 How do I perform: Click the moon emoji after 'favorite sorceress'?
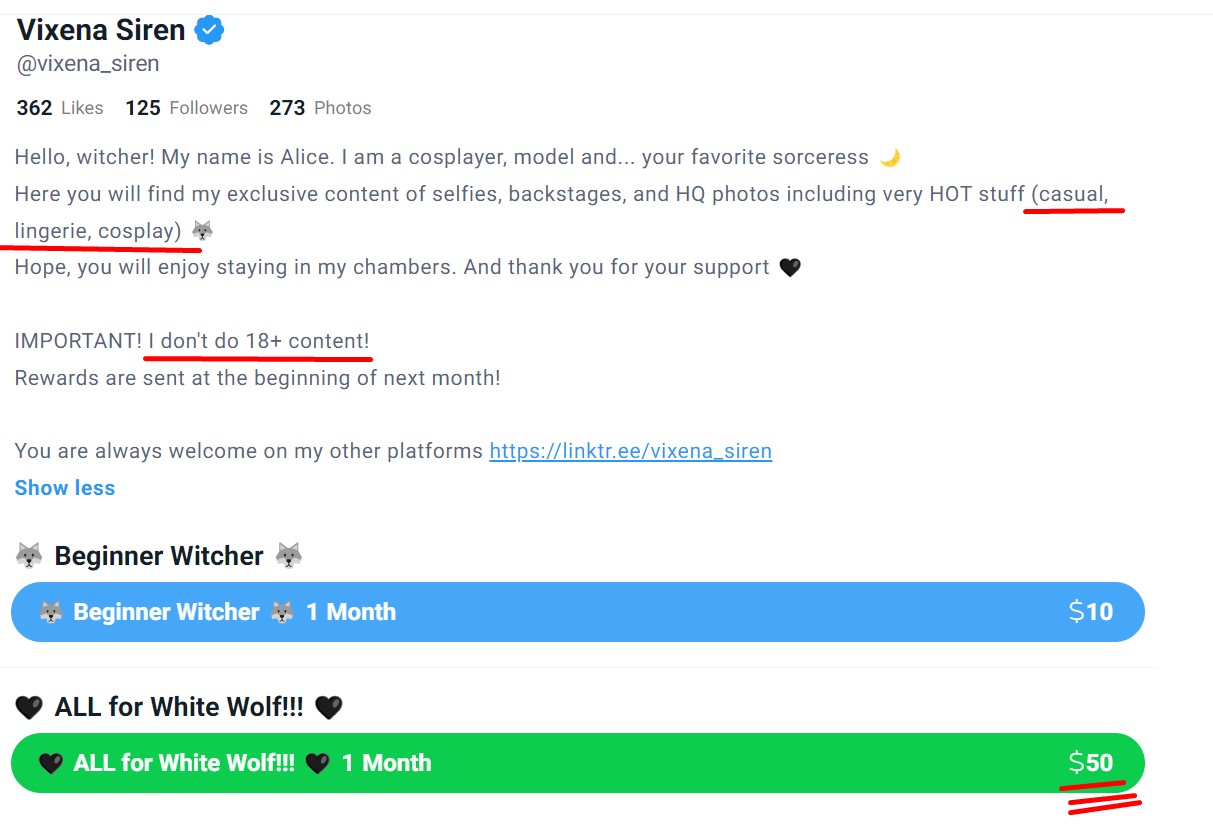coord(890,158)
